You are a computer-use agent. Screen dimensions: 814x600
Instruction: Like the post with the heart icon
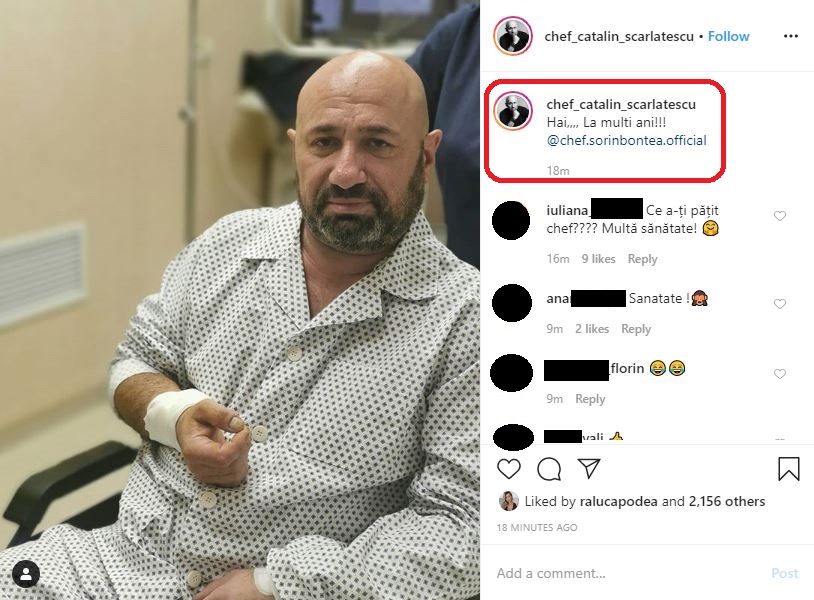click(509, 469)
